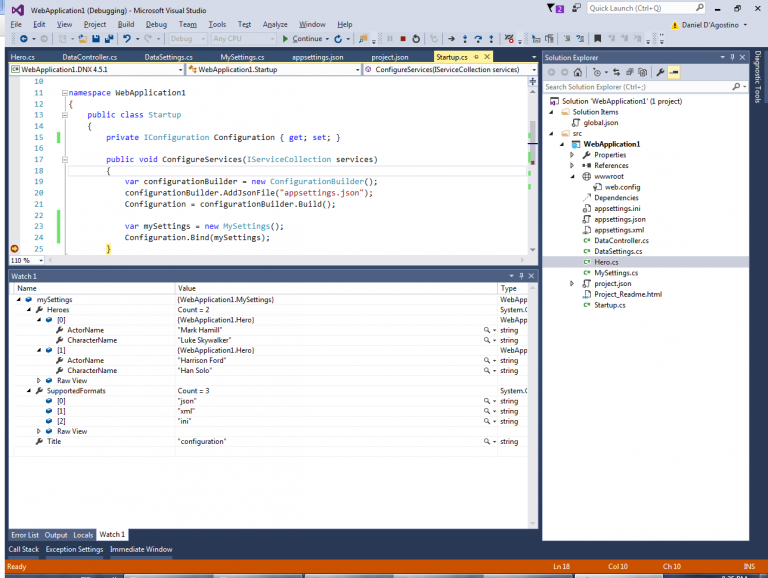Collapse the mySettings watch node
Image resolution: width=768 pixels, height=578 pixels.
coord(19,299)
